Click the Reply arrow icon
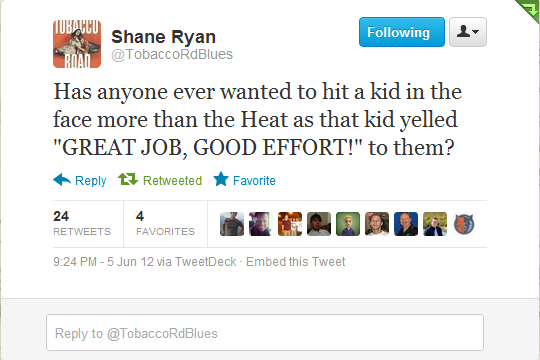The width and height of the screenshot is (540, 360). pos(62,179)
